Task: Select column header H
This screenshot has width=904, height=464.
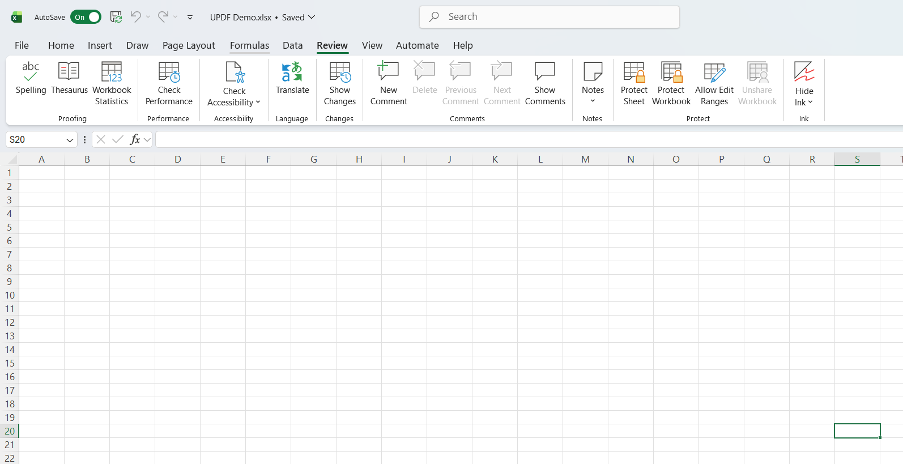Action: click(358, 160)
